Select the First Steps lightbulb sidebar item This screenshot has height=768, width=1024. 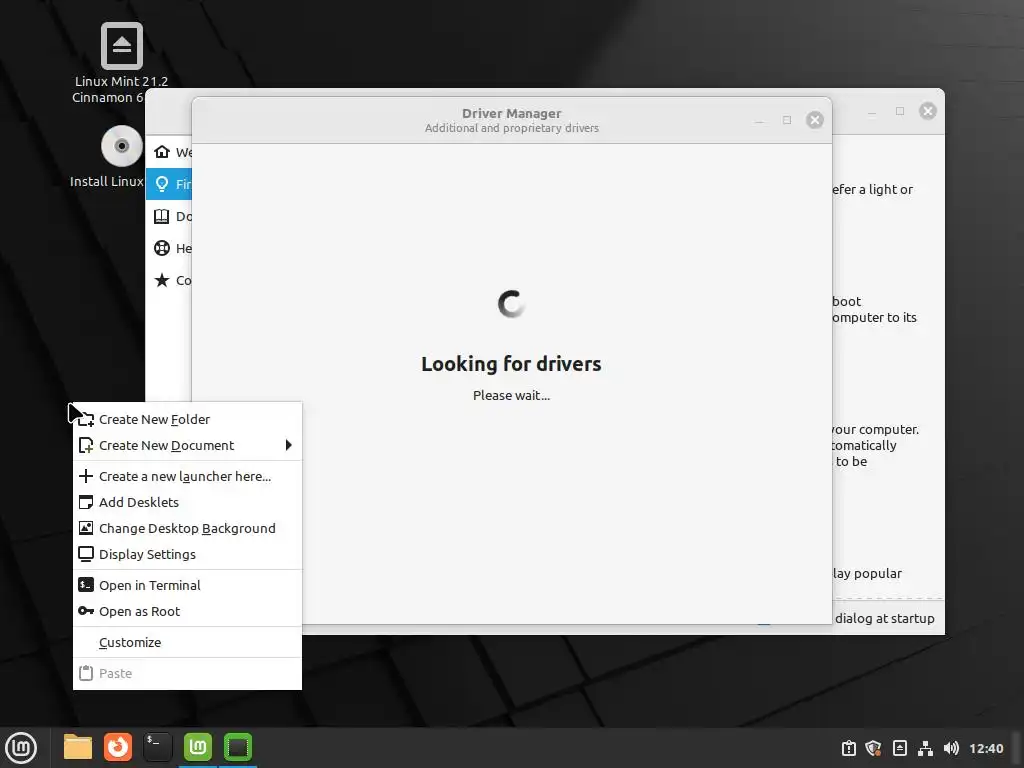point(169,184)
